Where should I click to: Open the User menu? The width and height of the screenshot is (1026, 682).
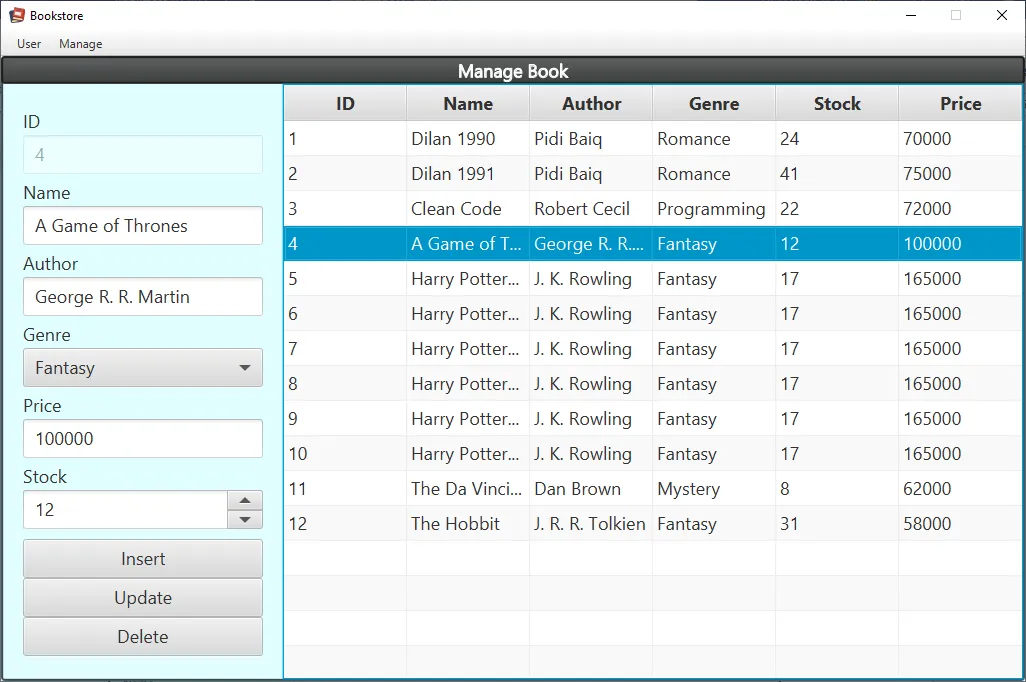(x=29, y=44)
